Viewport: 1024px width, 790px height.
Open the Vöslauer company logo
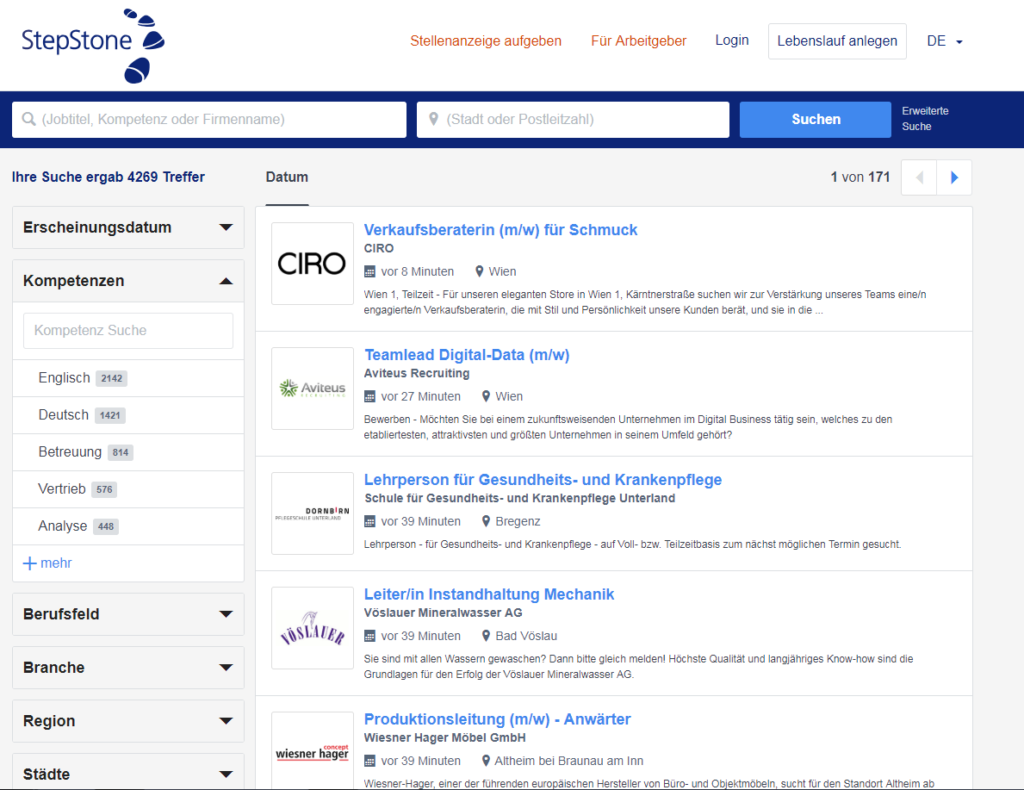pyautogui.click(x=312, y=628)
